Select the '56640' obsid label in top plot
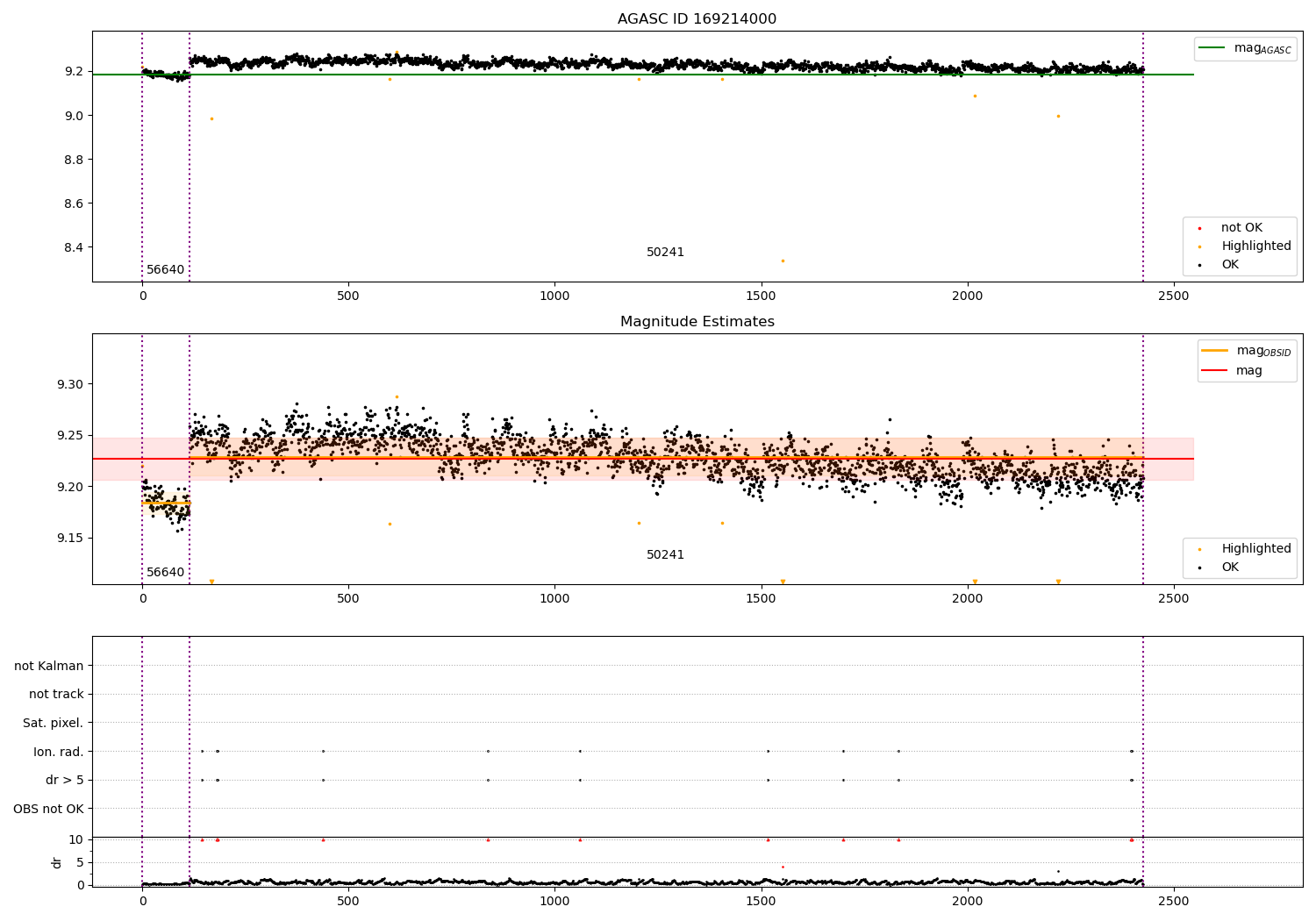 (166, 270)
